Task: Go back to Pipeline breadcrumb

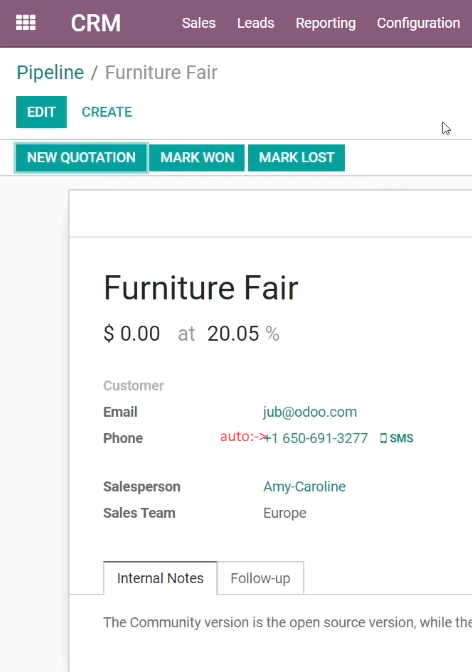Action: (50, 72)
